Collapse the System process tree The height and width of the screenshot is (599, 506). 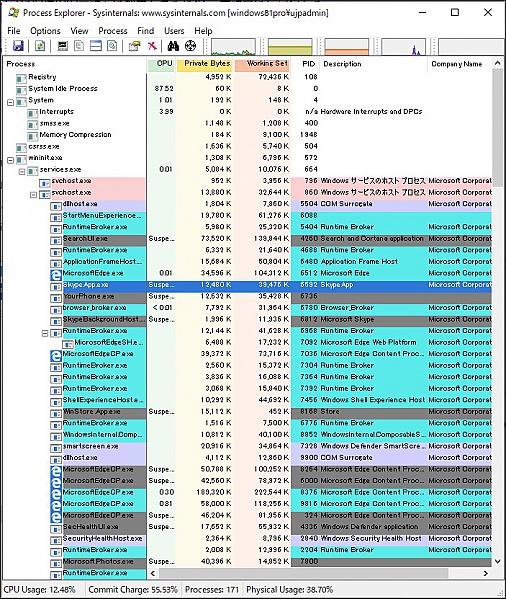pyautogui.click(x=11, y=102)
